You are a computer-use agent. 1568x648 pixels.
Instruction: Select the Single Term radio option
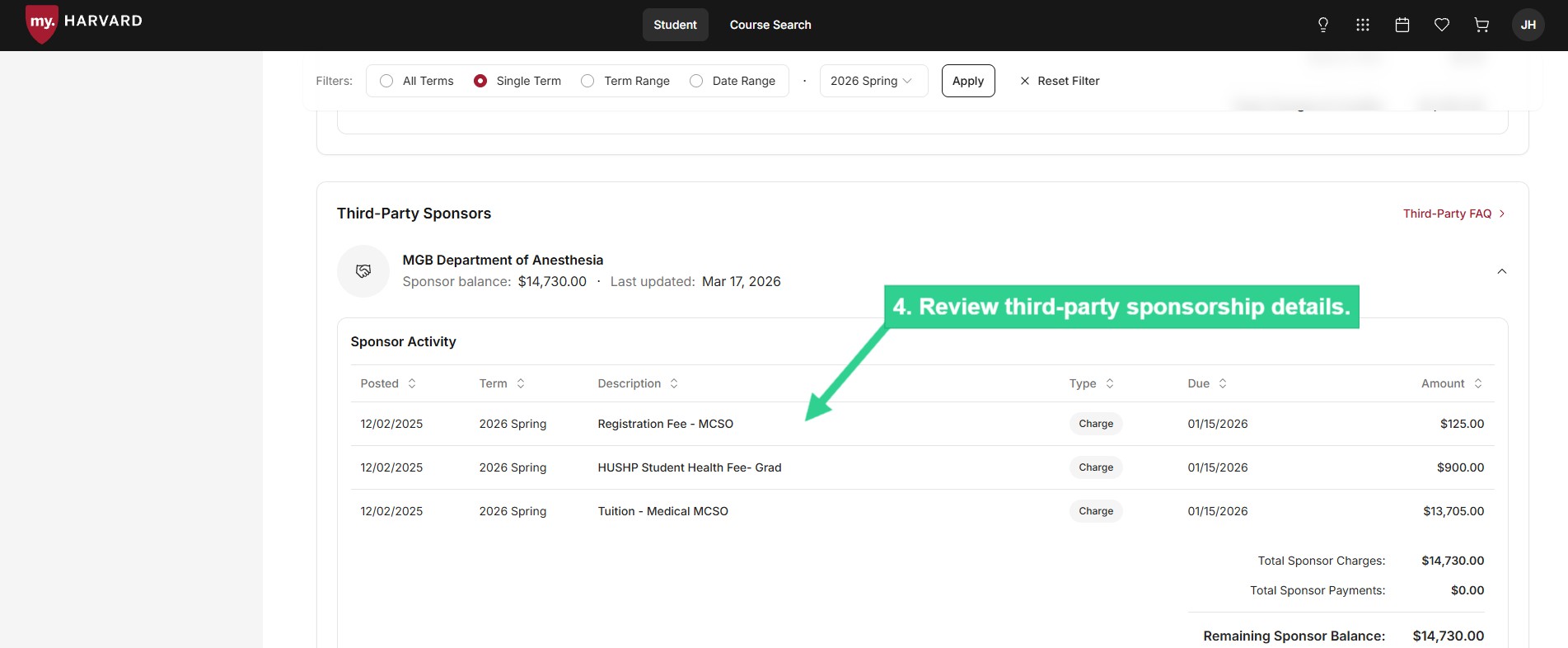(x=480, y=81)
